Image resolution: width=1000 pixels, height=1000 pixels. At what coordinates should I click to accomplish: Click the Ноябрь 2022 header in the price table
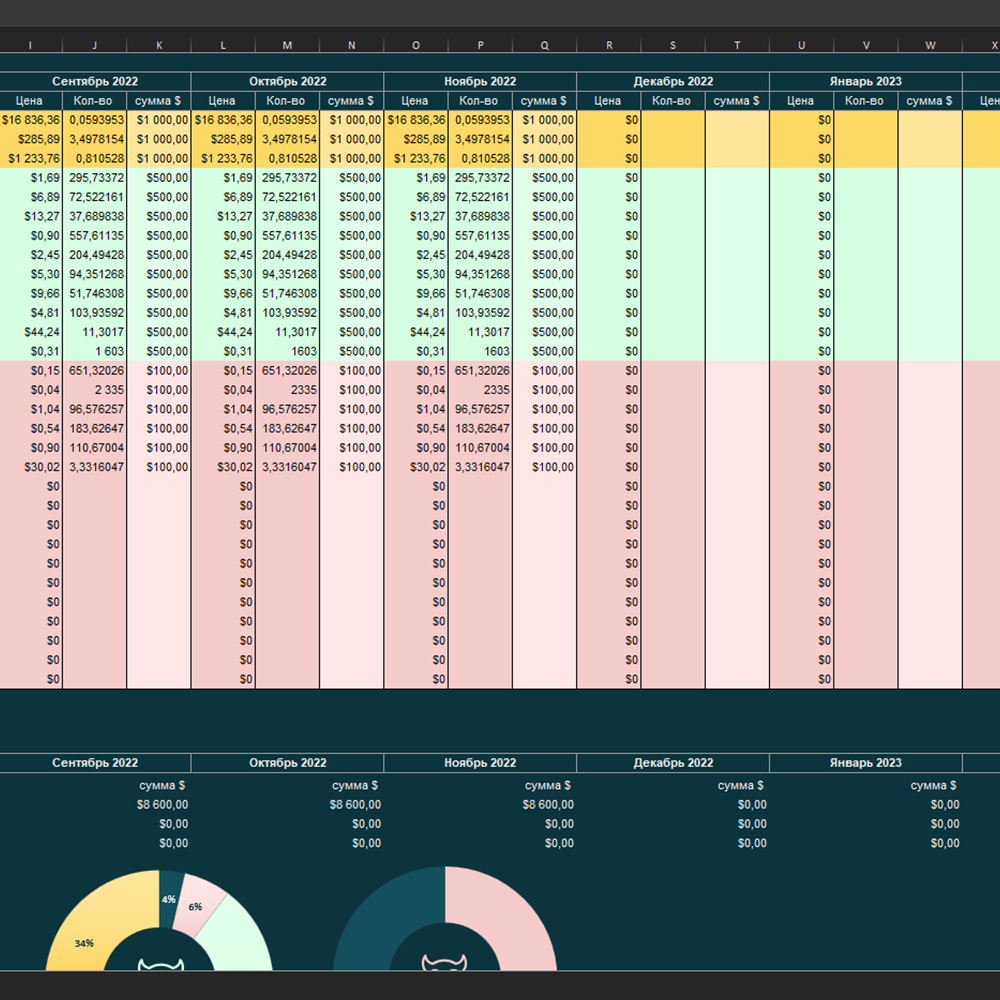[480, 81]
